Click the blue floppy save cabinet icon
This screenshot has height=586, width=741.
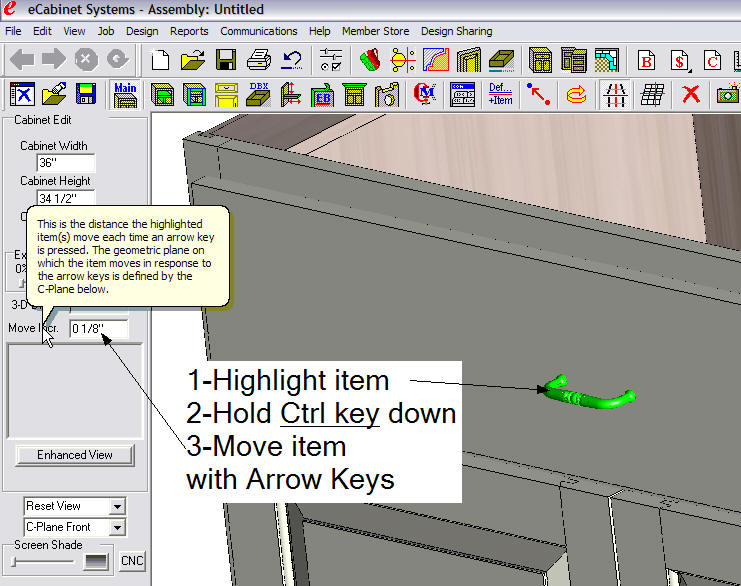(x=86, y=94)
